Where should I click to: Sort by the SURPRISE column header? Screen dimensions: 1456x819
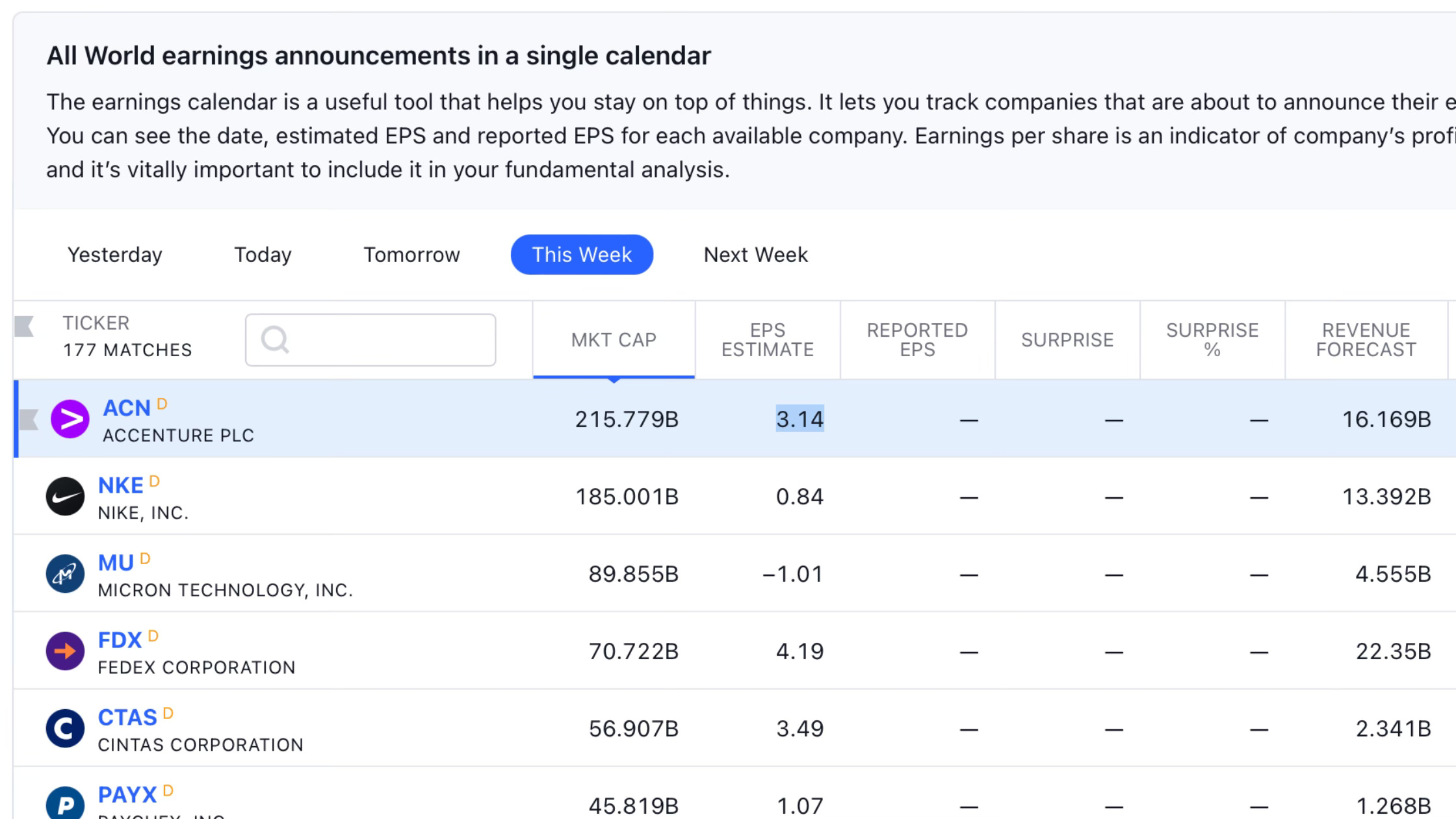1067,340
